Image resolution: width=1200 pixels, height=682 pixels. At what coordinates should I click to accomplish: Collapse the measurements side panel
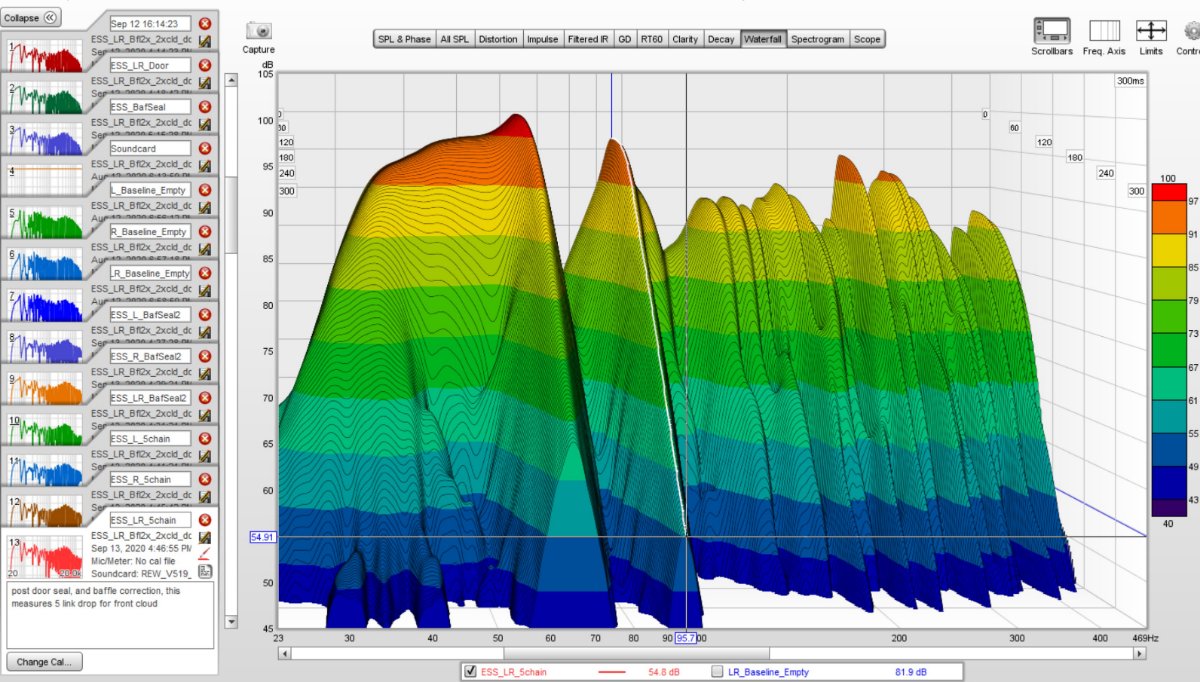(x=32, y=17)
